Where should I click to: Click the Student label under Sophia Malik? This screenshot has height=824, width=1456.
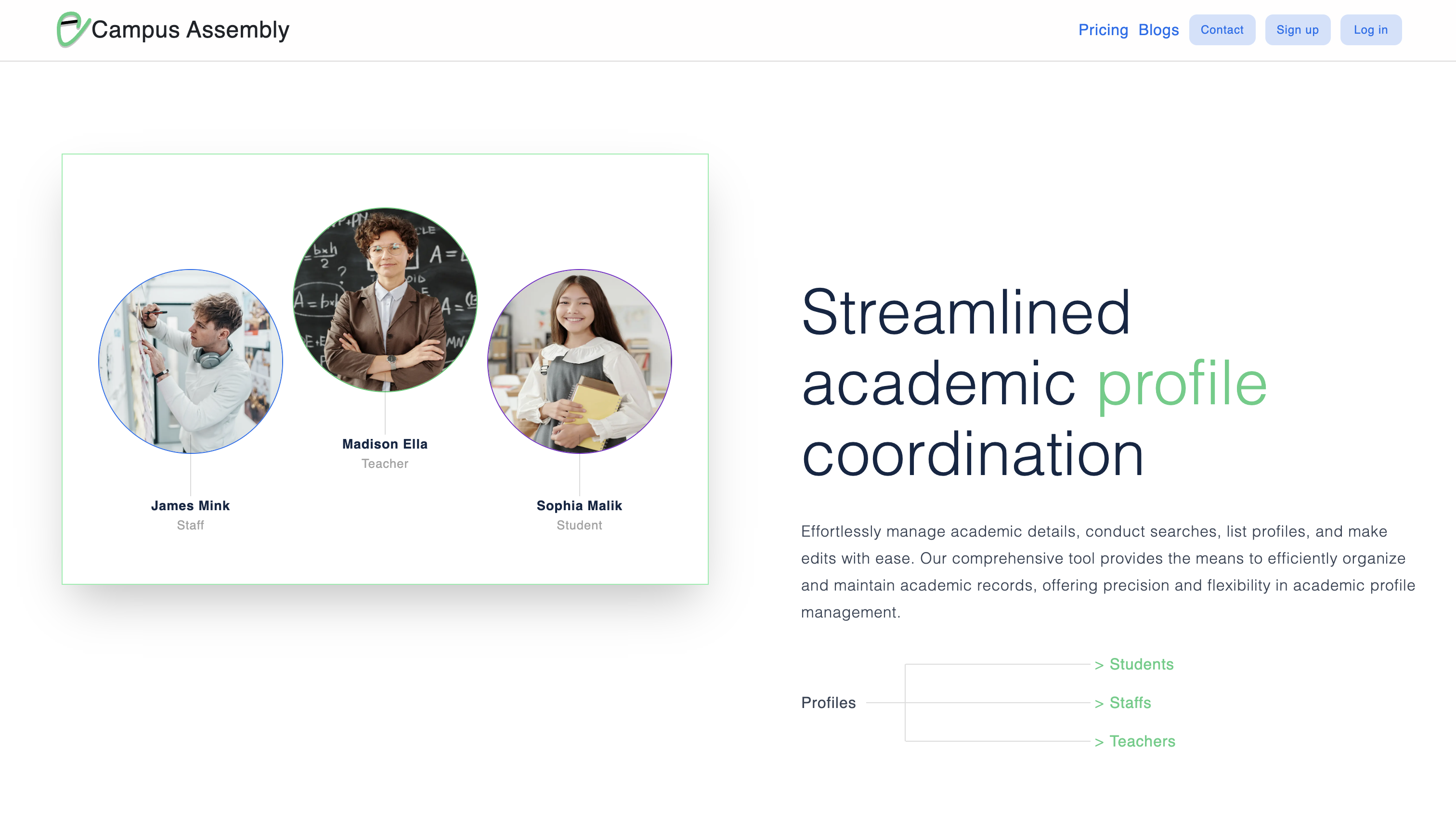pos(579,525)
